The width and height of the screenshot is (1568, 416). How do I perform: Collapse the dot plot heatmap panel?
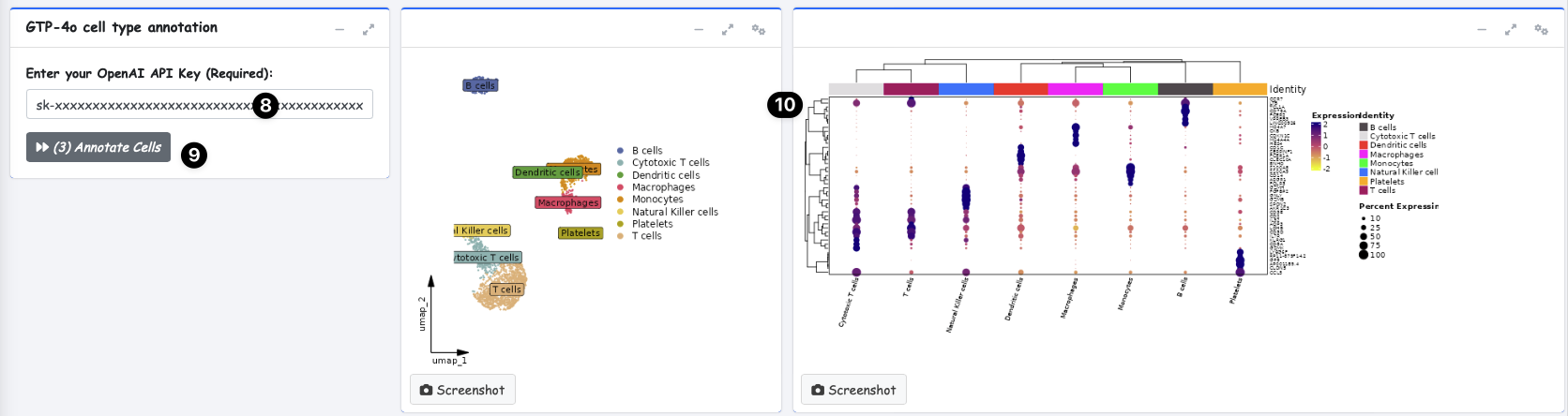click(1482, 30)
